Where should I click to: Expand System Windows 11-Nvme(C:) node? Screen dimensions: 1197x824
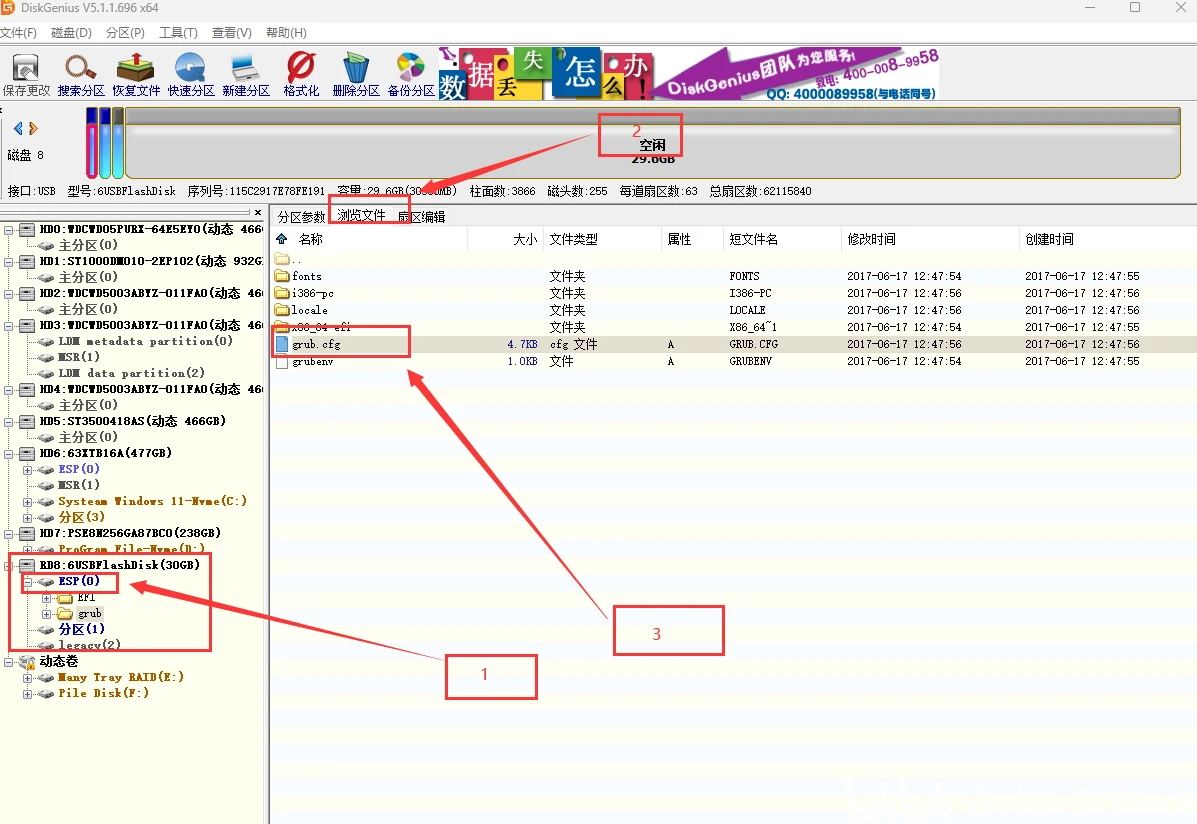[x=27, y=502]
